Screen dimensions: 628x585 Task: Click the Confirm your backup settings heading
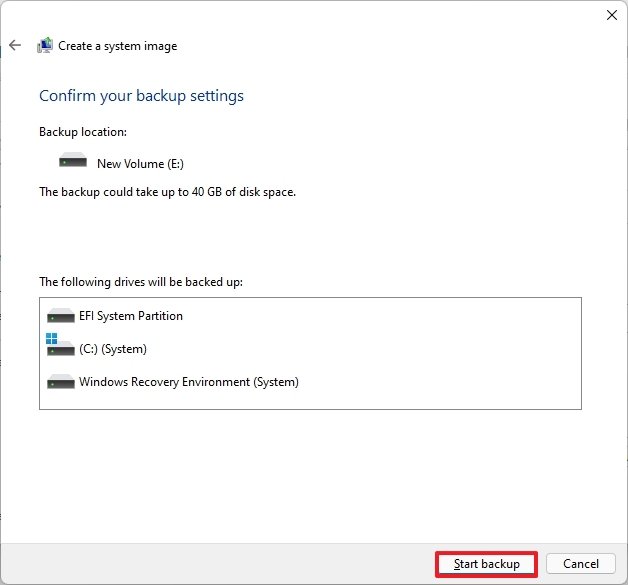click(141, 96)
